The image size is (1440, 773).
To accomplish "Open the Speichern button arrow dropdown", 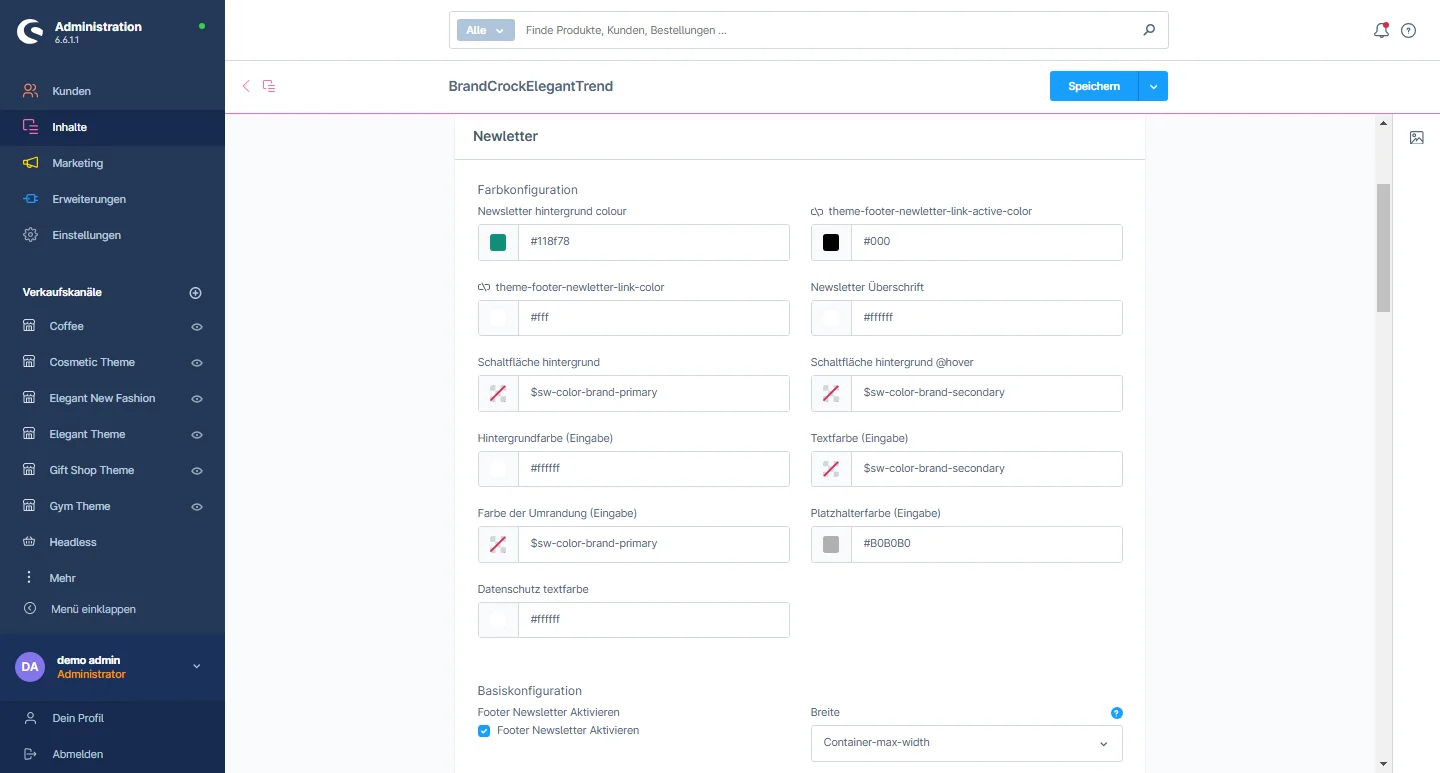I will 1153,87.
